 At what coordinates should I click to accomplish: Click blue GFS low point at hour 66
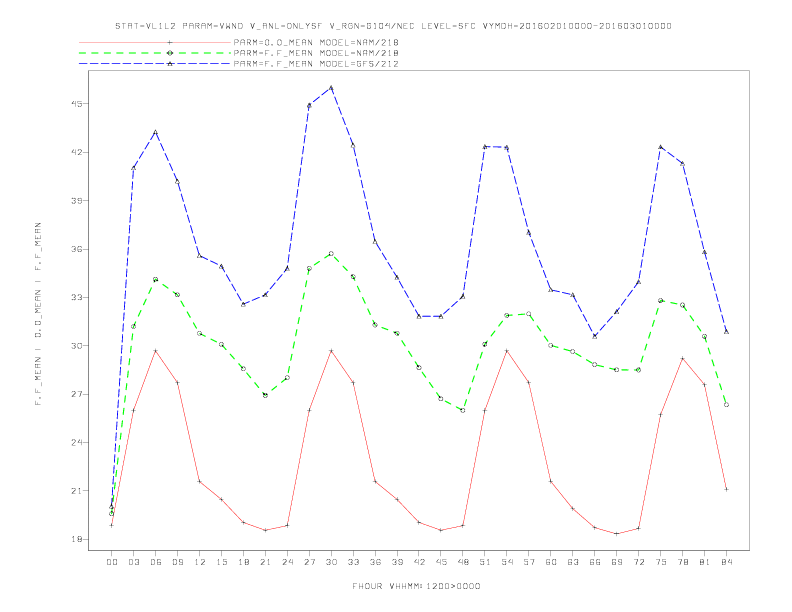click(x=595, y=336)
